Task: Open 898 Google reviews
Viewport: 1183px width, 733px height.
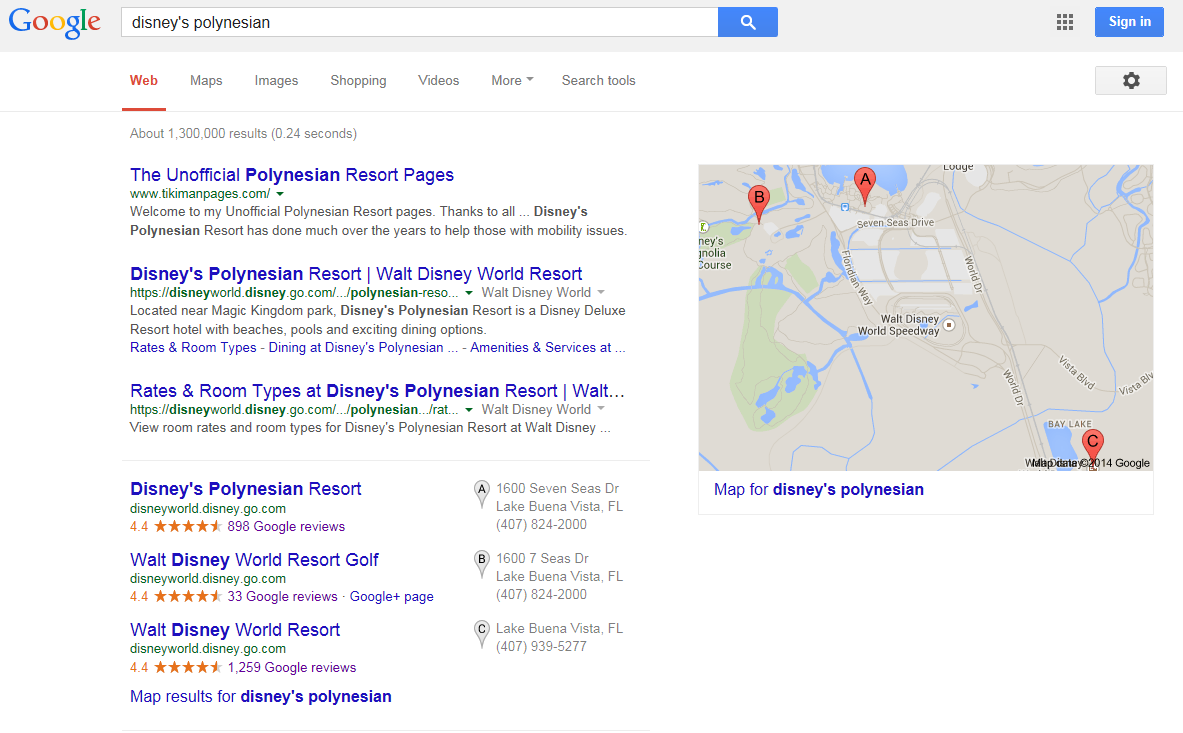Action: (286, 526)
